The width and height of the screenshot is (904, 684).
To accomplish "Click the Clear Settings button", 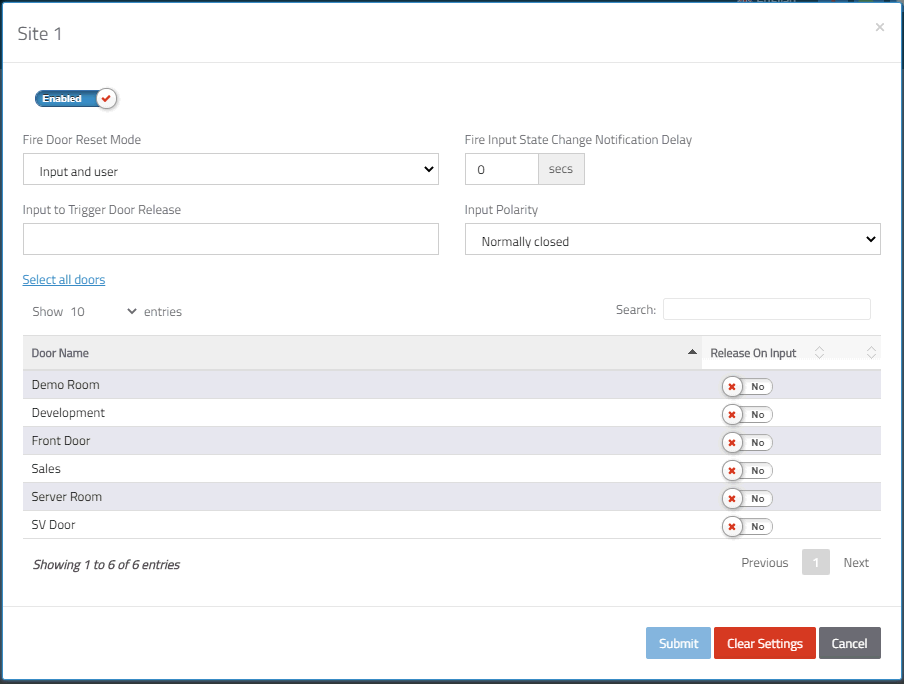I will pyautogui.click(x=764, y=643).
